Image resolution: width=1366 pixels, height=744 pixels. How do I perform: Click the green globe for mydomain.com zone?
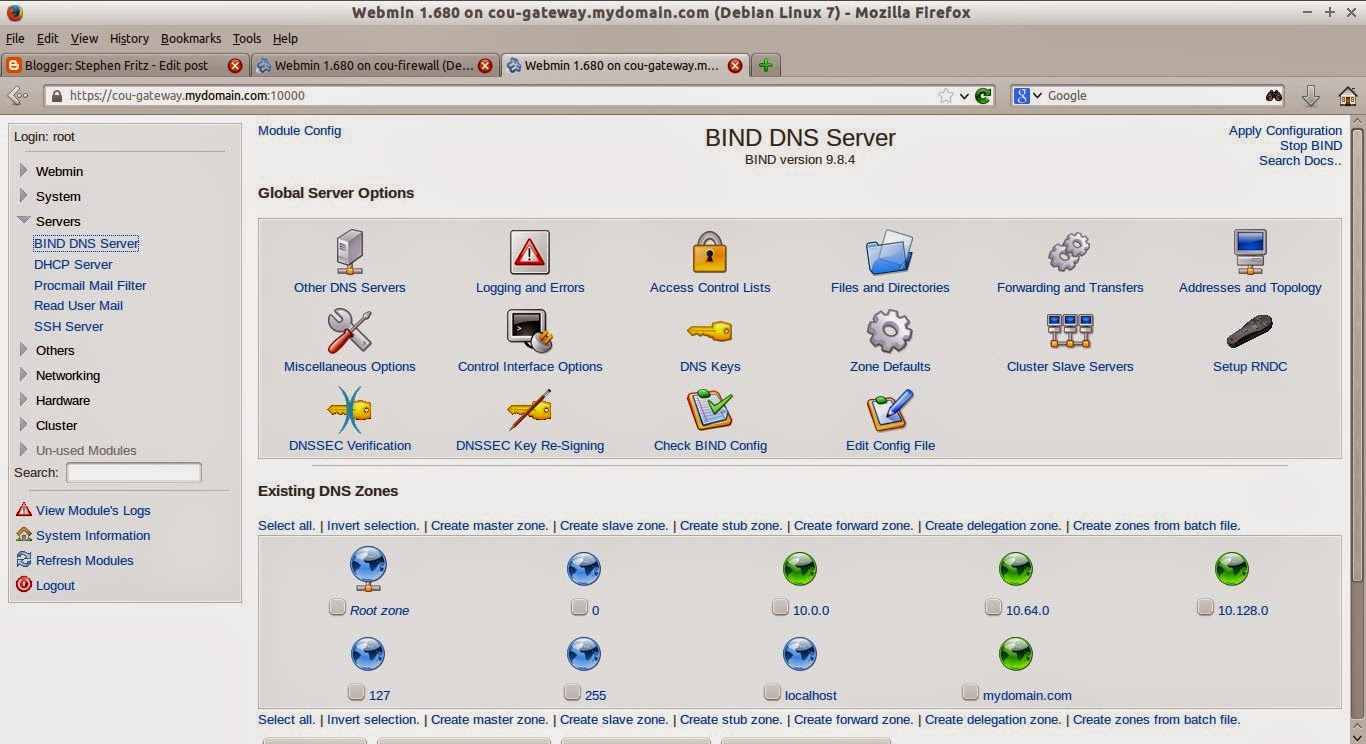pyautogui.click(x=1016, y=654)
